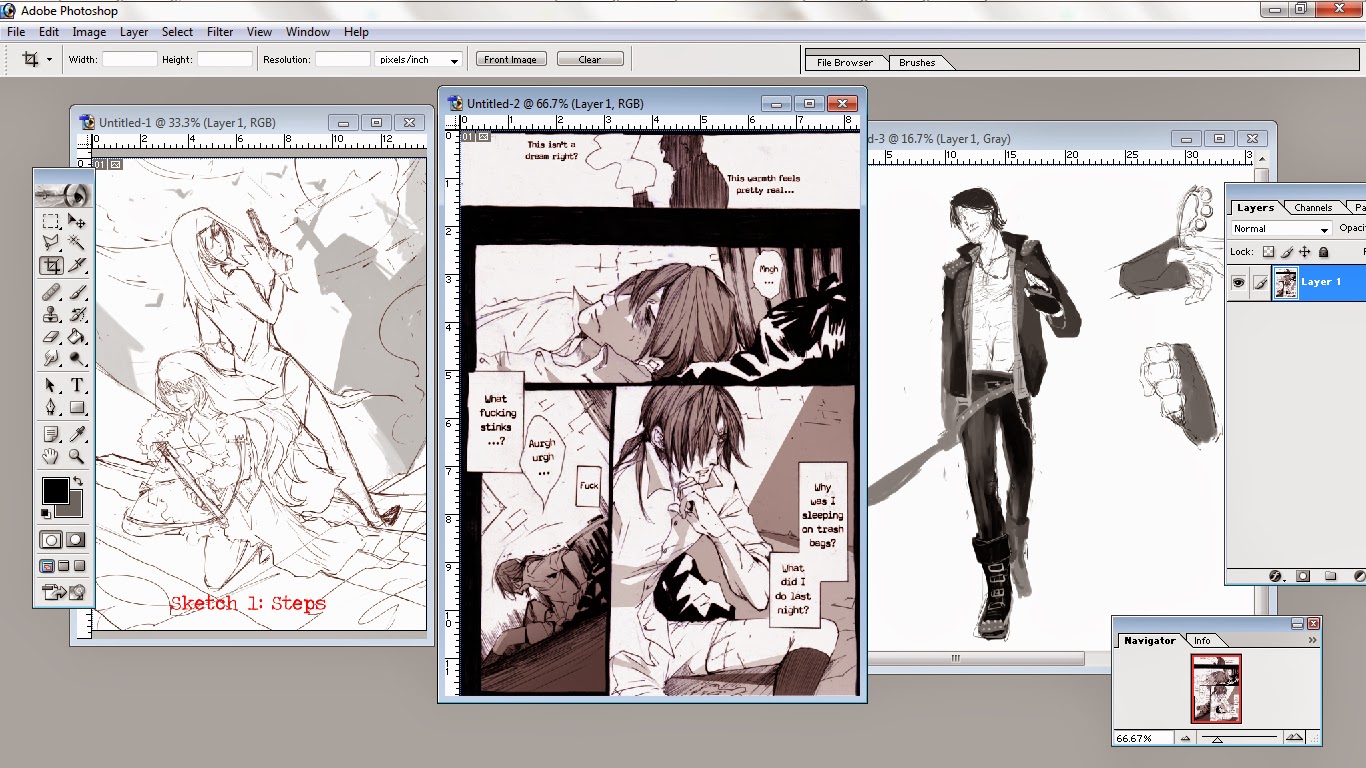
Task: Select the History Brush tool
Action: 76,314
